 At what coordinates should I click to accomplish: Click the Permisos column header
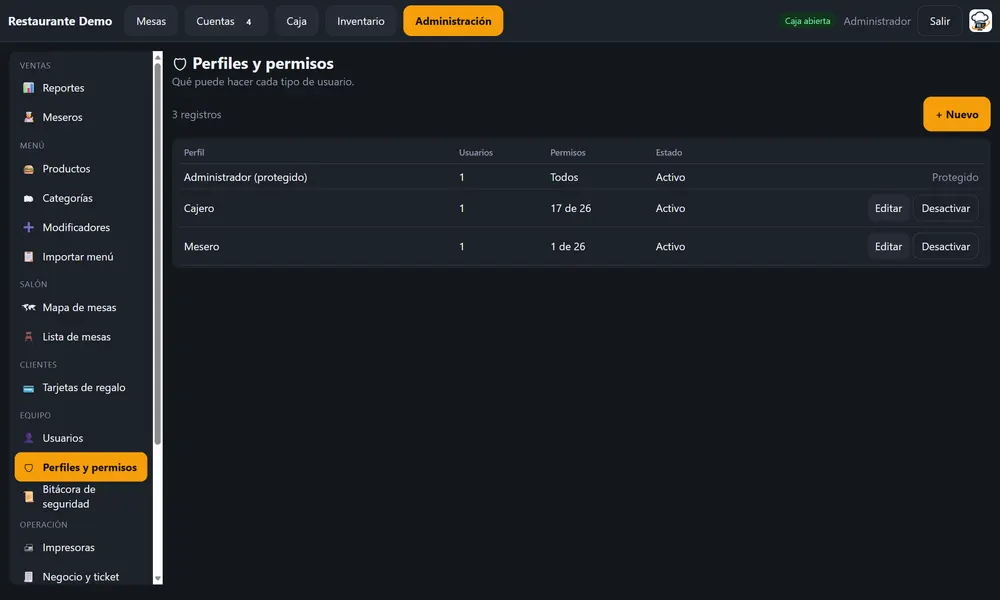[568, 152]
